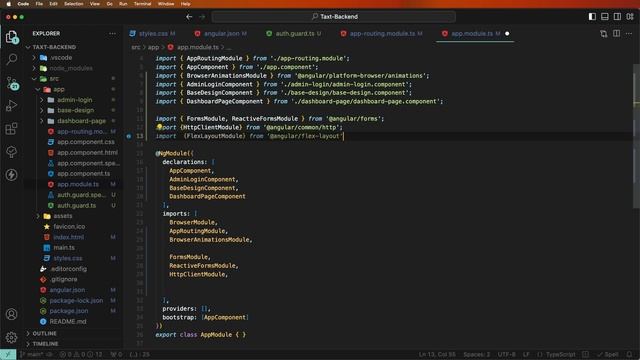Image resolution: width=640 pixels, height=360 pixels.
Task: Open the customize layout icon
Action: (630, 16)
